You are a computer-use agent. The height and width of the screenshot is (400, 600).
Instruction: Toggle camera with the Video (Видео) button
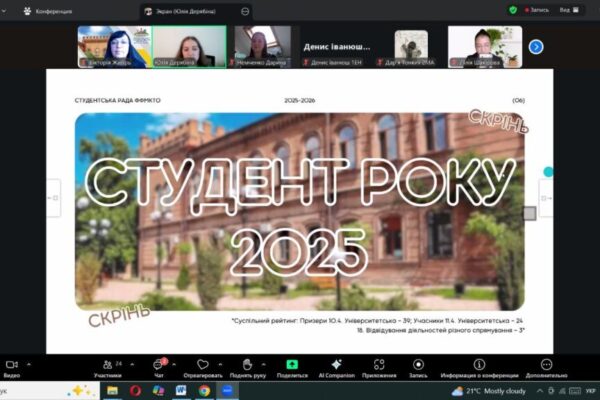[12, 367]
